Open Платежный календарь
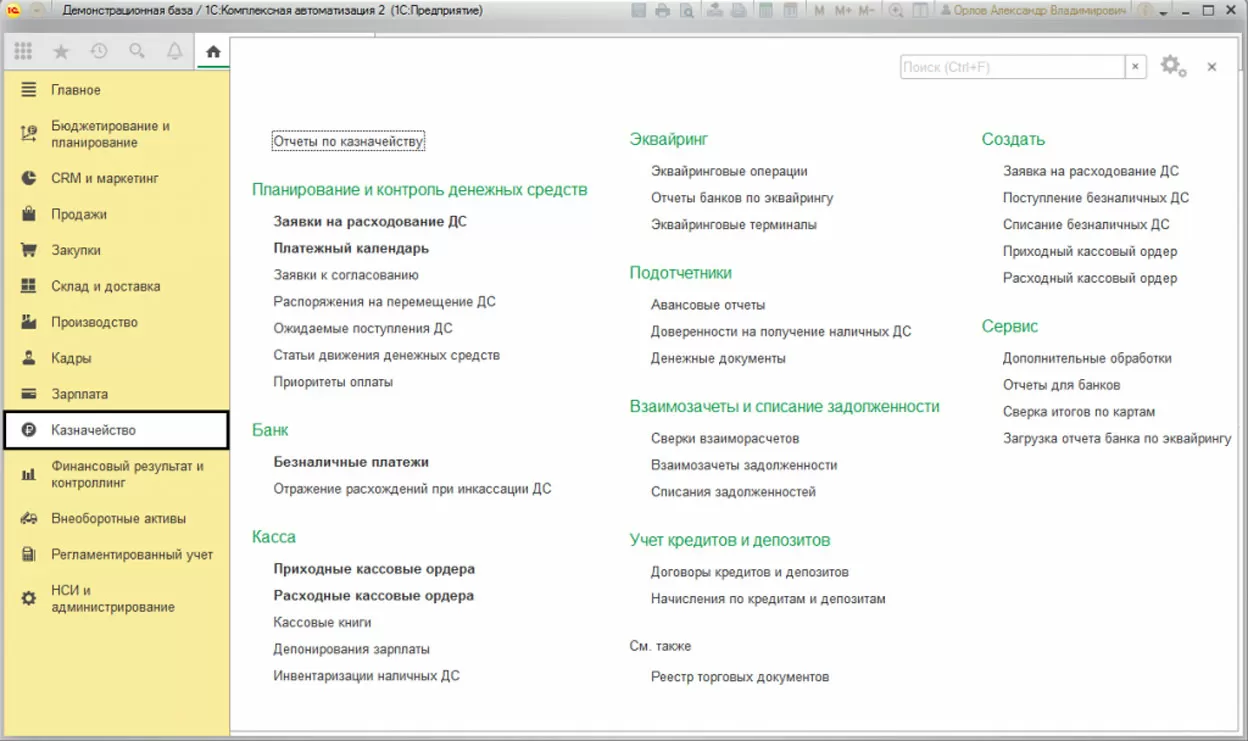 pos(351,248)
